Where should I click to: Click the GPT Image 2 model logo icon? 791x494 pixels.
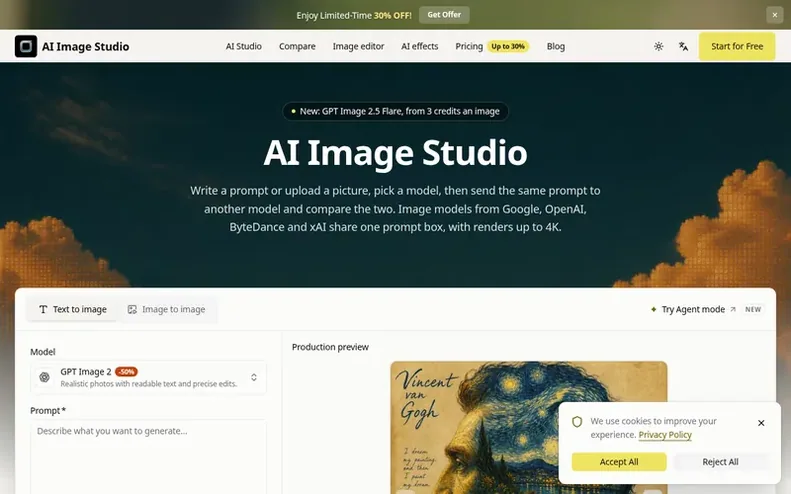44,377
